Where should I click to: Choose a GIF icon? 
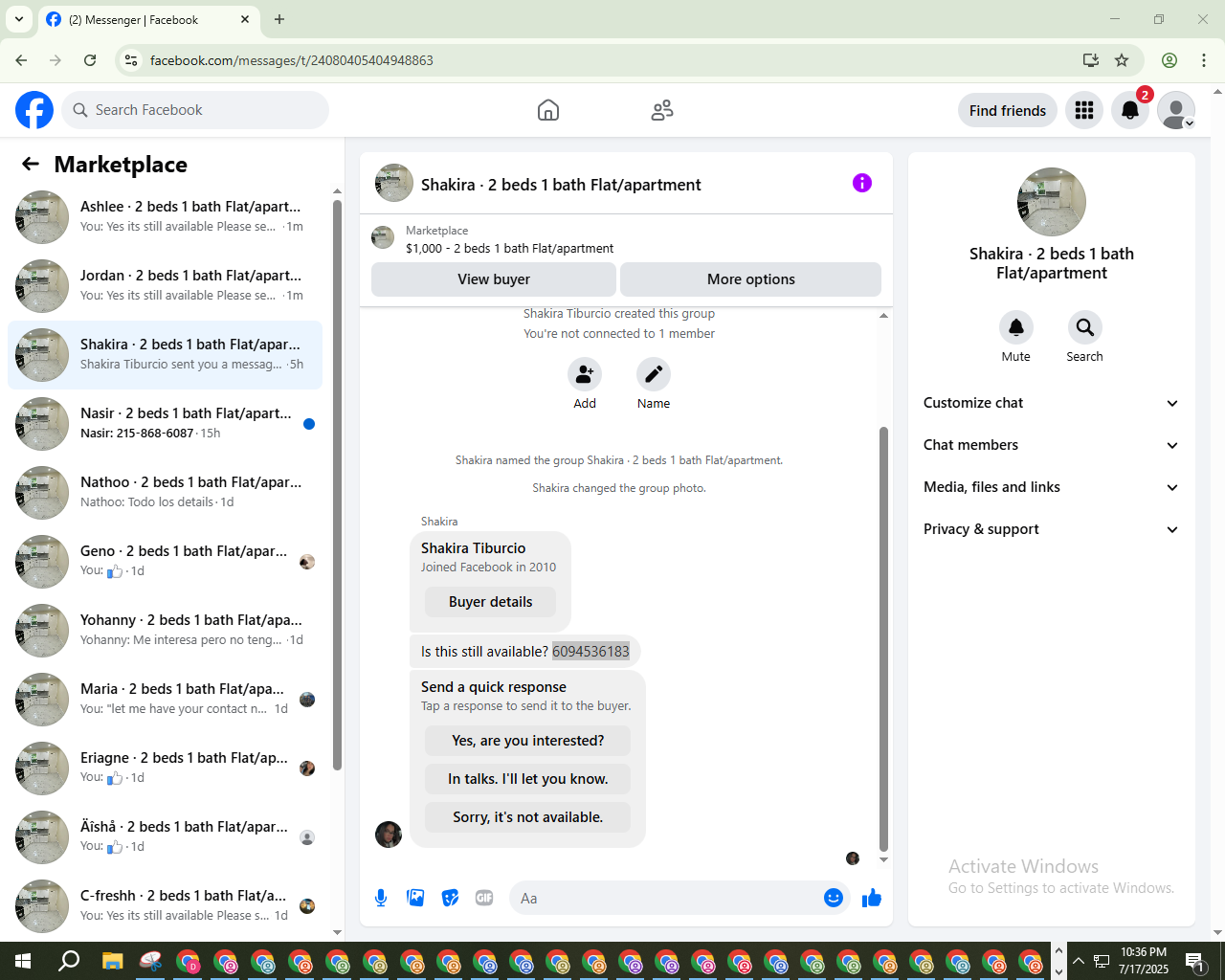point(484,898)
